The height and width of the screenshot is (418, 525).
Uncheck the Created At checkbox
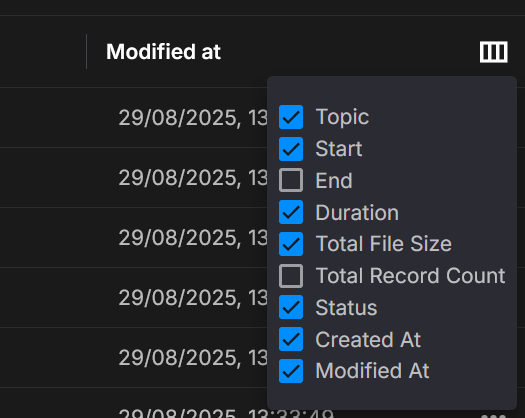pos(291,339)
